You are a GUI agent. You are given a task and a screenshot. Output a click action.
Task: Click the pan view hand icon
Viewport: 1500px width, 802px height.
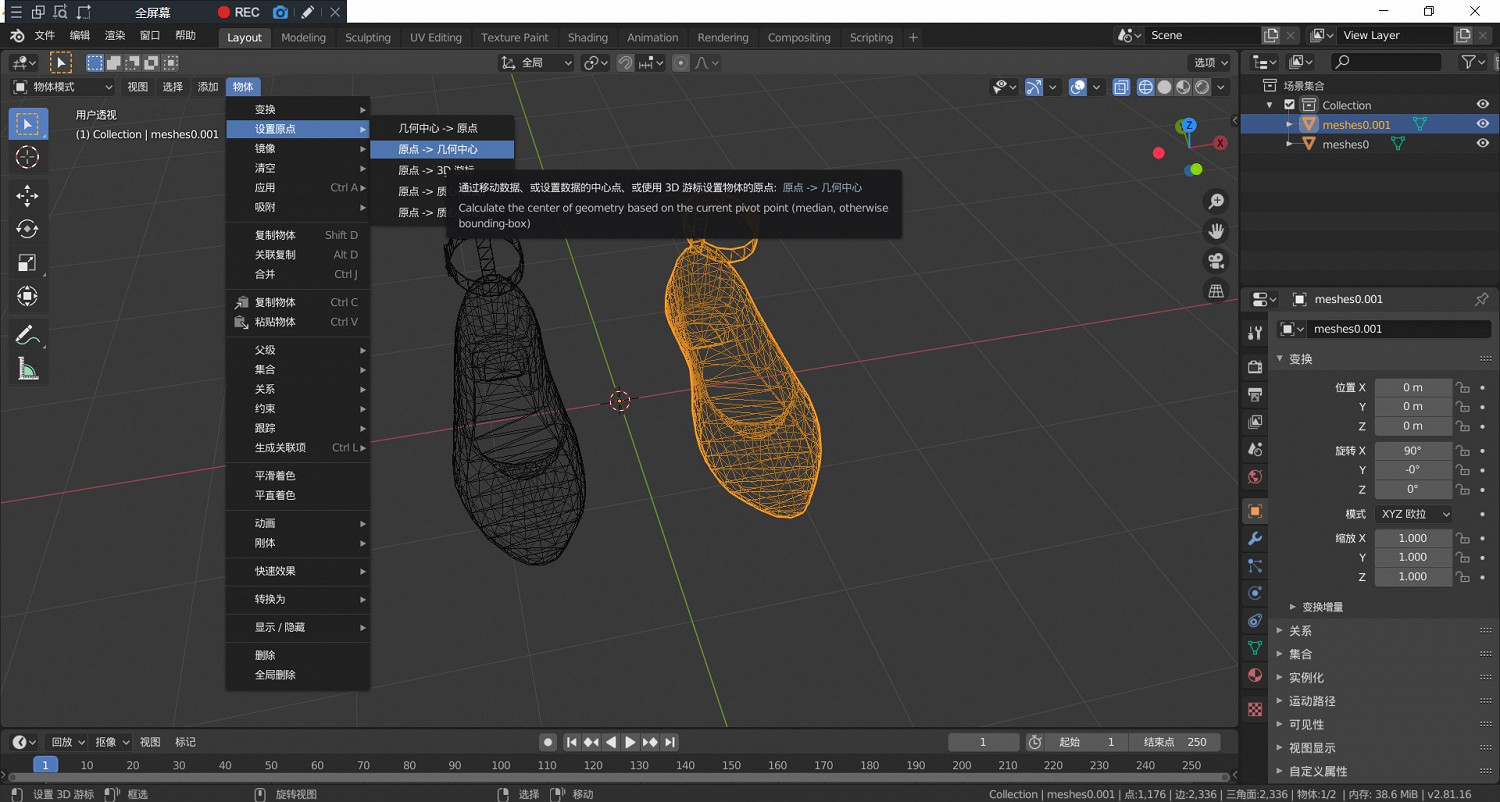1216,231
